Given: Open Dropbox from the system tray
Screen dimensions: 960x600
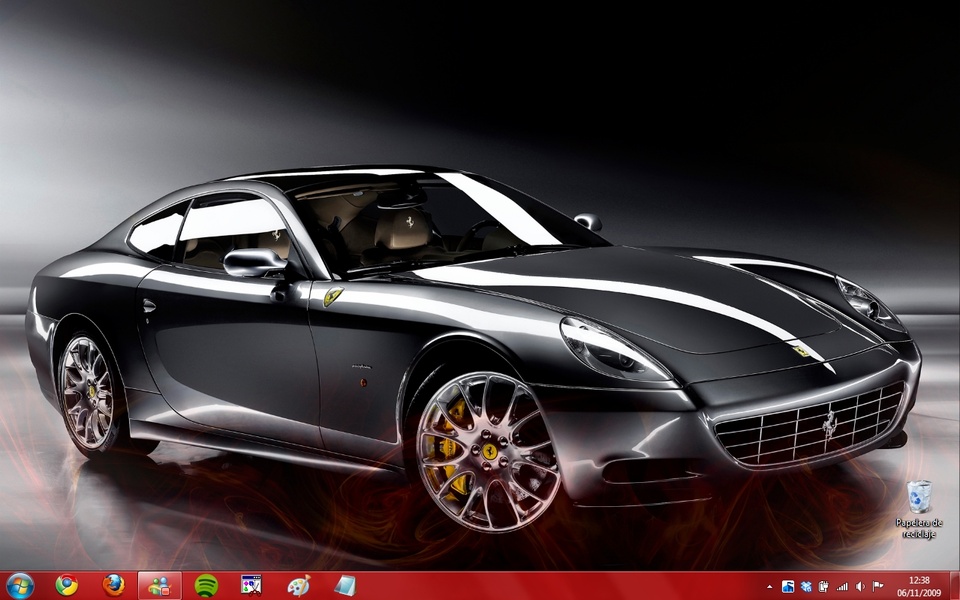Looking at the screenshot, I should tap(806, 586).
